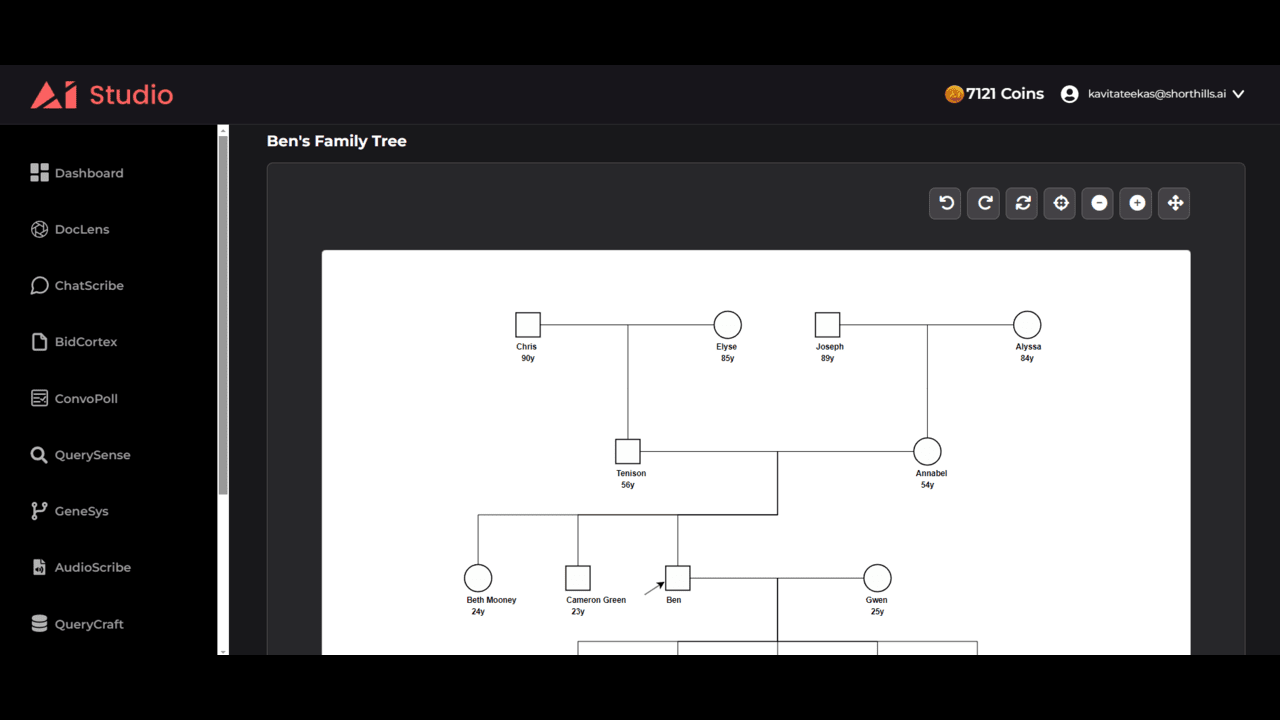The image size is (1280, 720).
Task: Click the redo rotate-right icon
Action: tap(983, 203)
